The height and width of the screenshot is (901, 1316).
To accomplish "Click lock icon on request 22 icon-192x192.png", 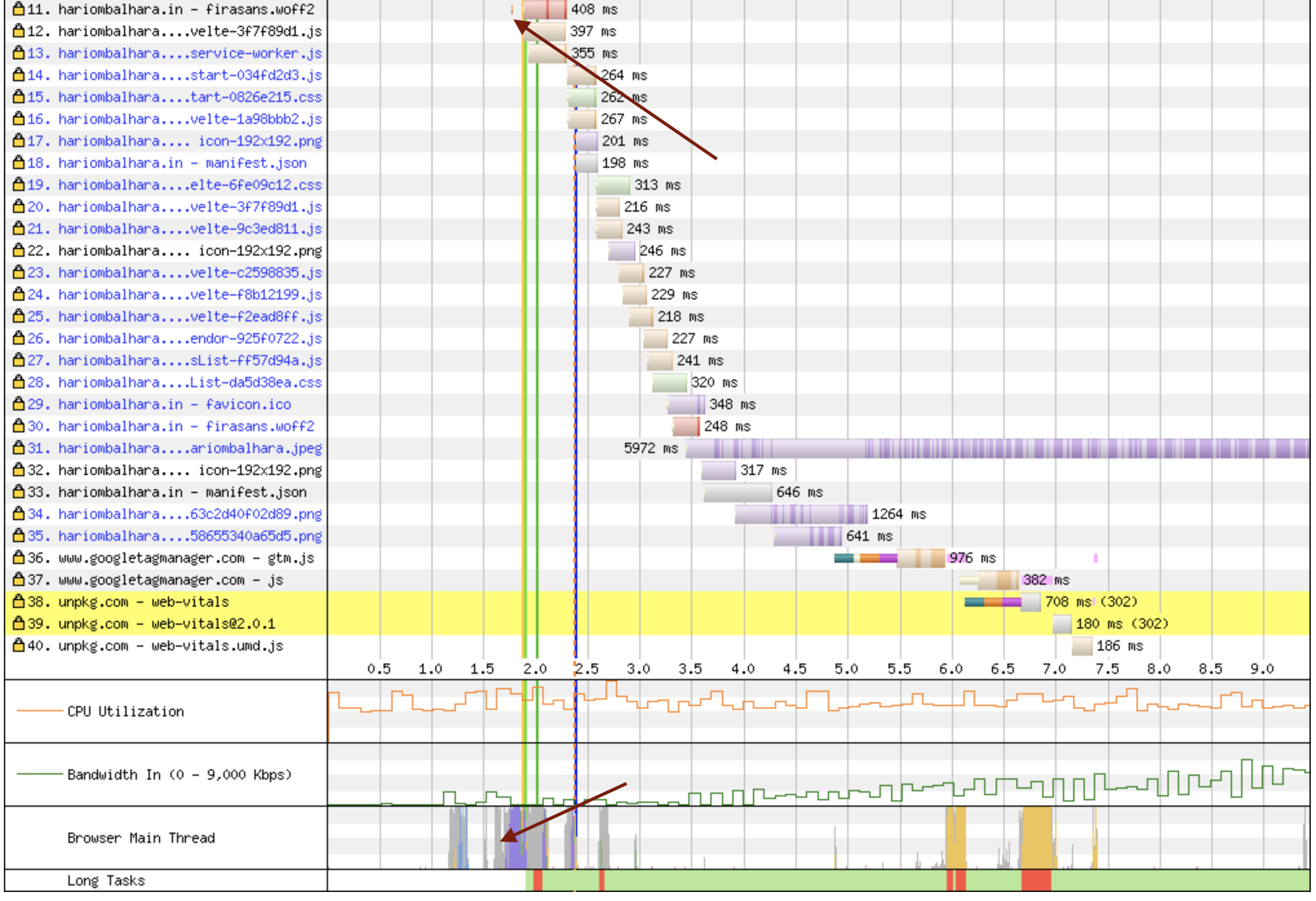I will [x=19, y=250].
